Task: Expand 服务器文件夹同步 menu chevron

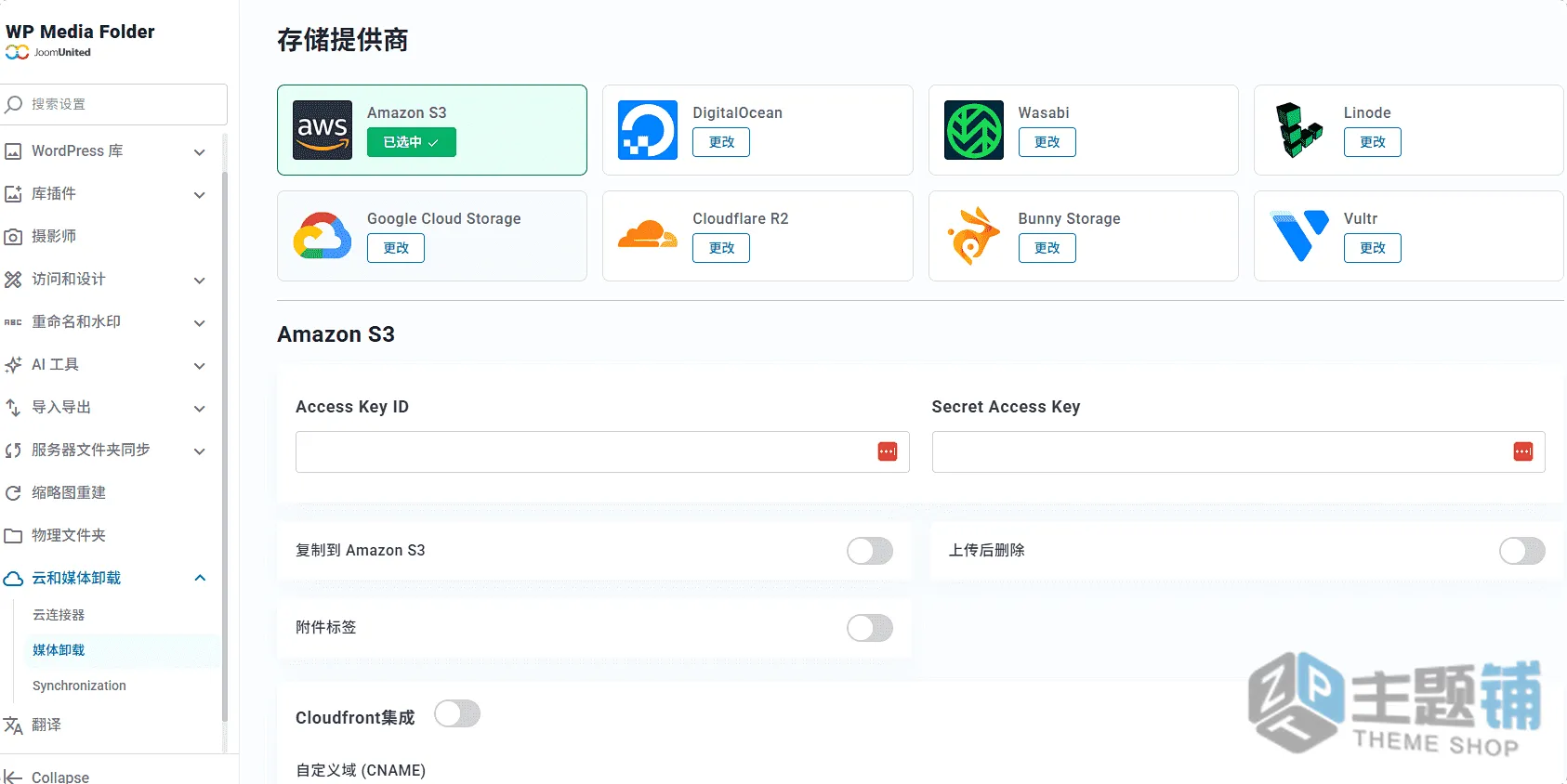Action: coord(200,451)
